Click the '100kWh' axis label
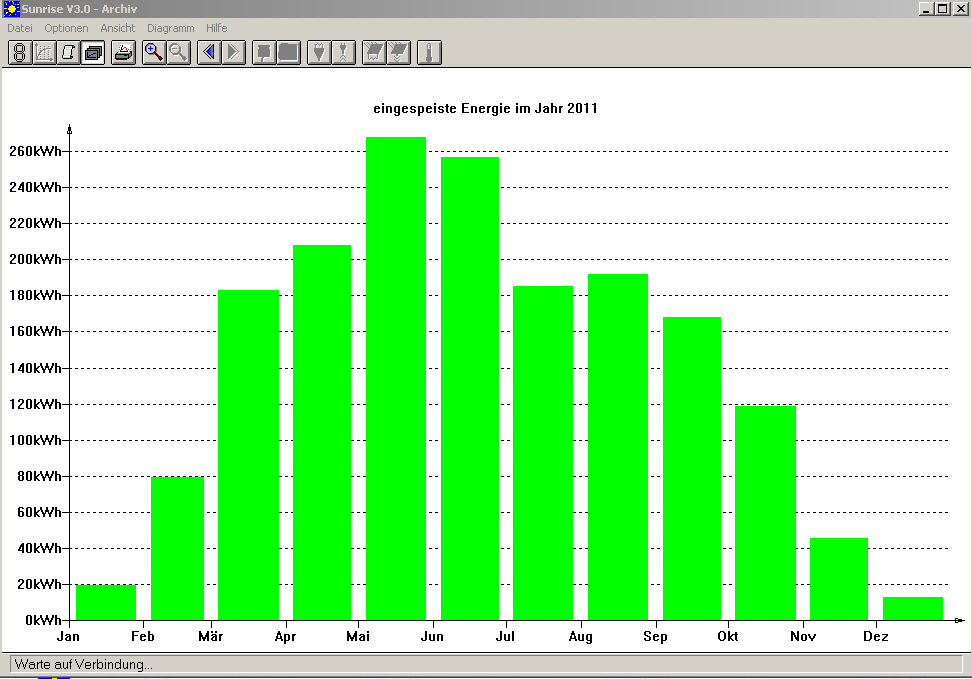Screen dimensions: 972x679 point(35,440)
